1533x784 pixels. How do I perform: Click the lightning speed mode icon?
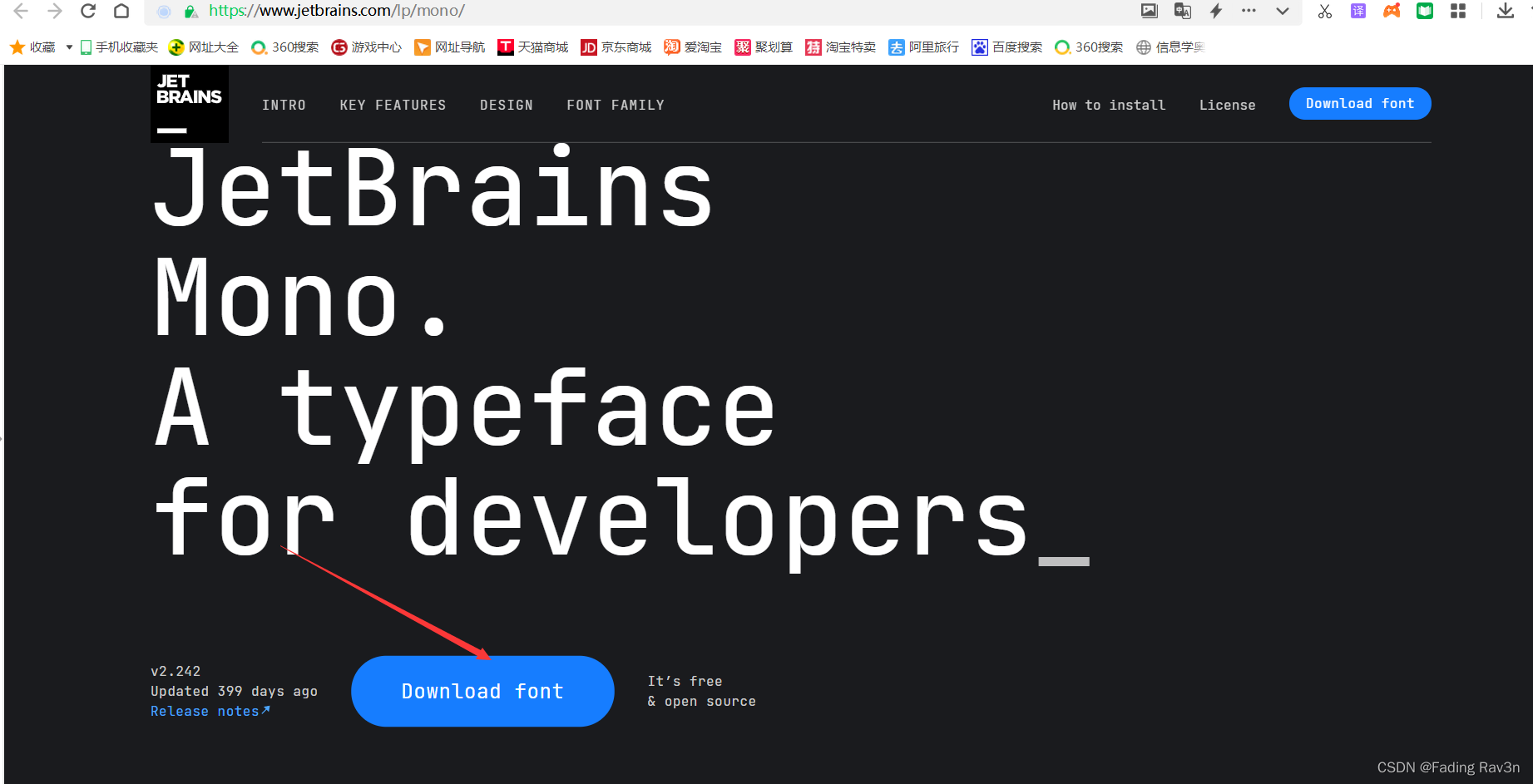[1216, 11]
